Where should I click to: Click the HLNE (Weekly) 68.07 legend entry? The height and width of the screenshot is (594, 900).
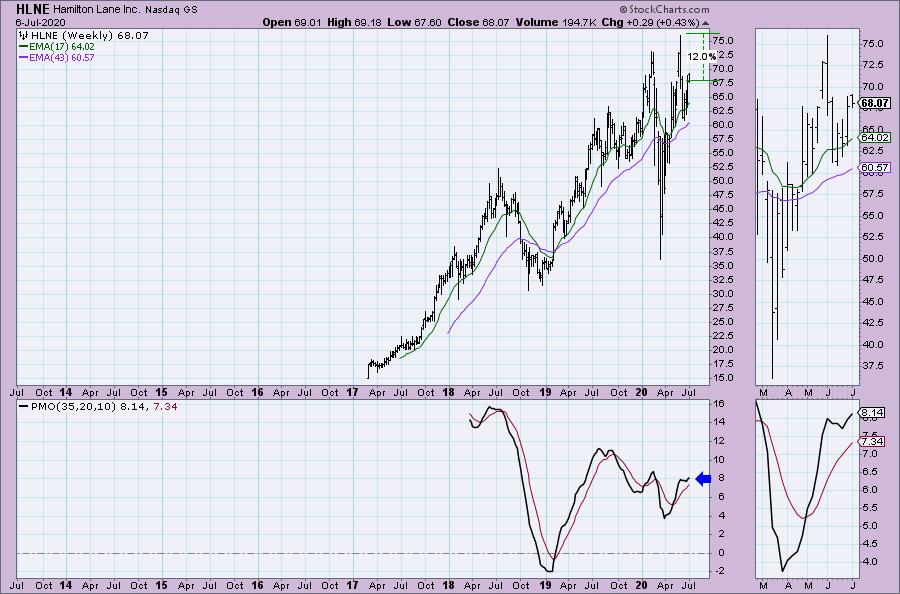point(90,36)
